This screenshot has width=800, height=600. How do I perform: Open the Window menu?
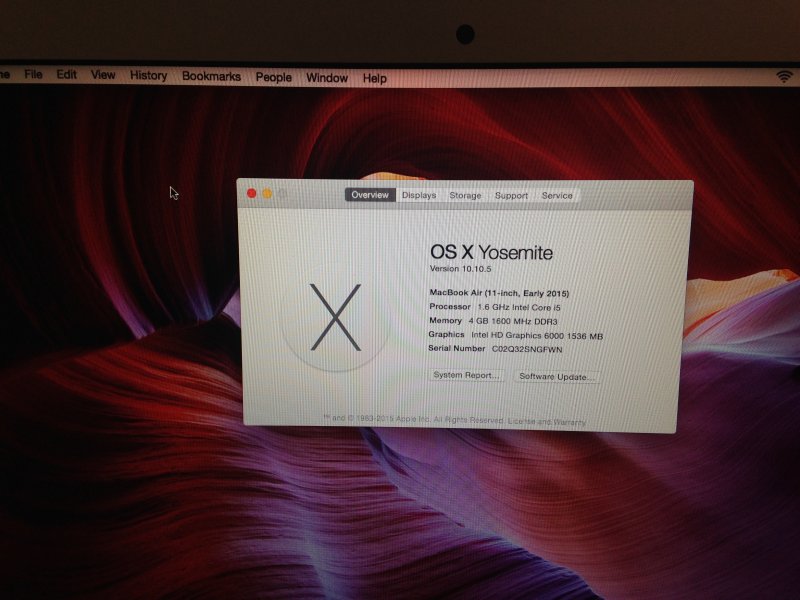click(327, 77)
